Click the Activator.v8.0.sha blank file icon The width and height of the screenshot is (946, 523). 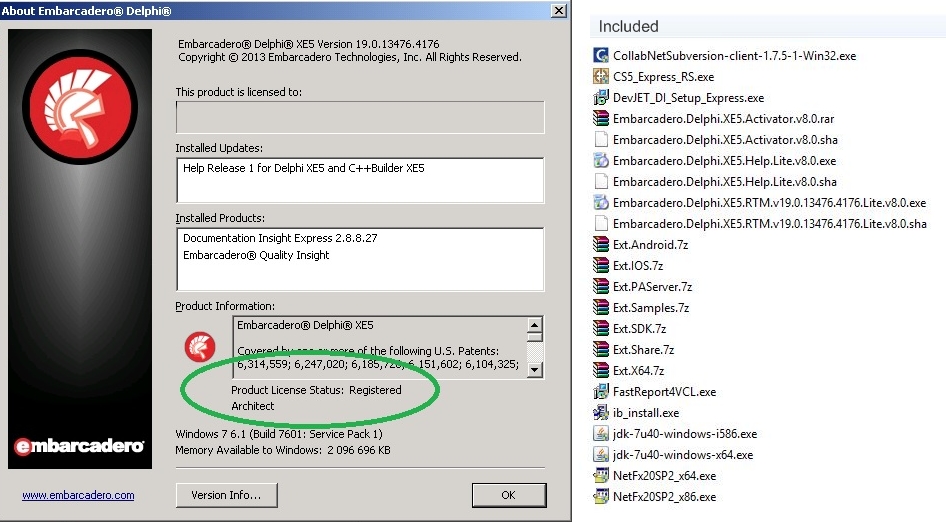(x=601, y=139)
